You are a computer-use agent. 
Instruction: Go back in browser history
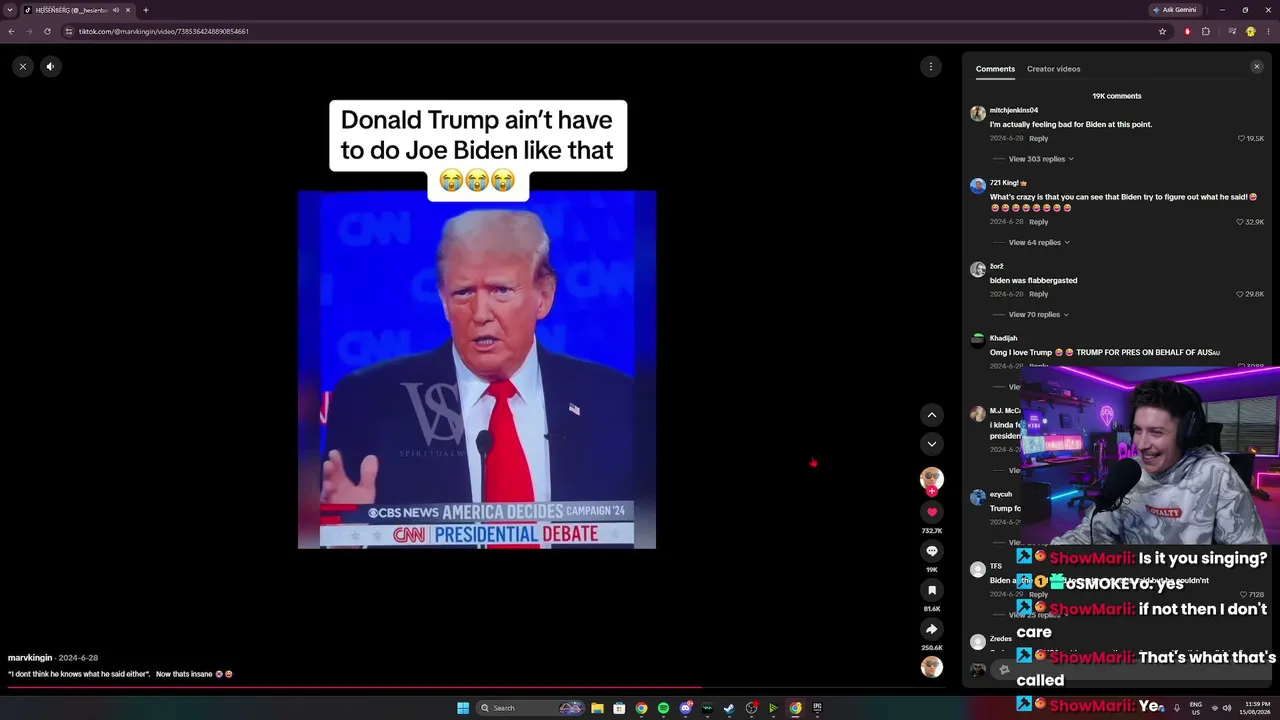click(x=11, y=31)
